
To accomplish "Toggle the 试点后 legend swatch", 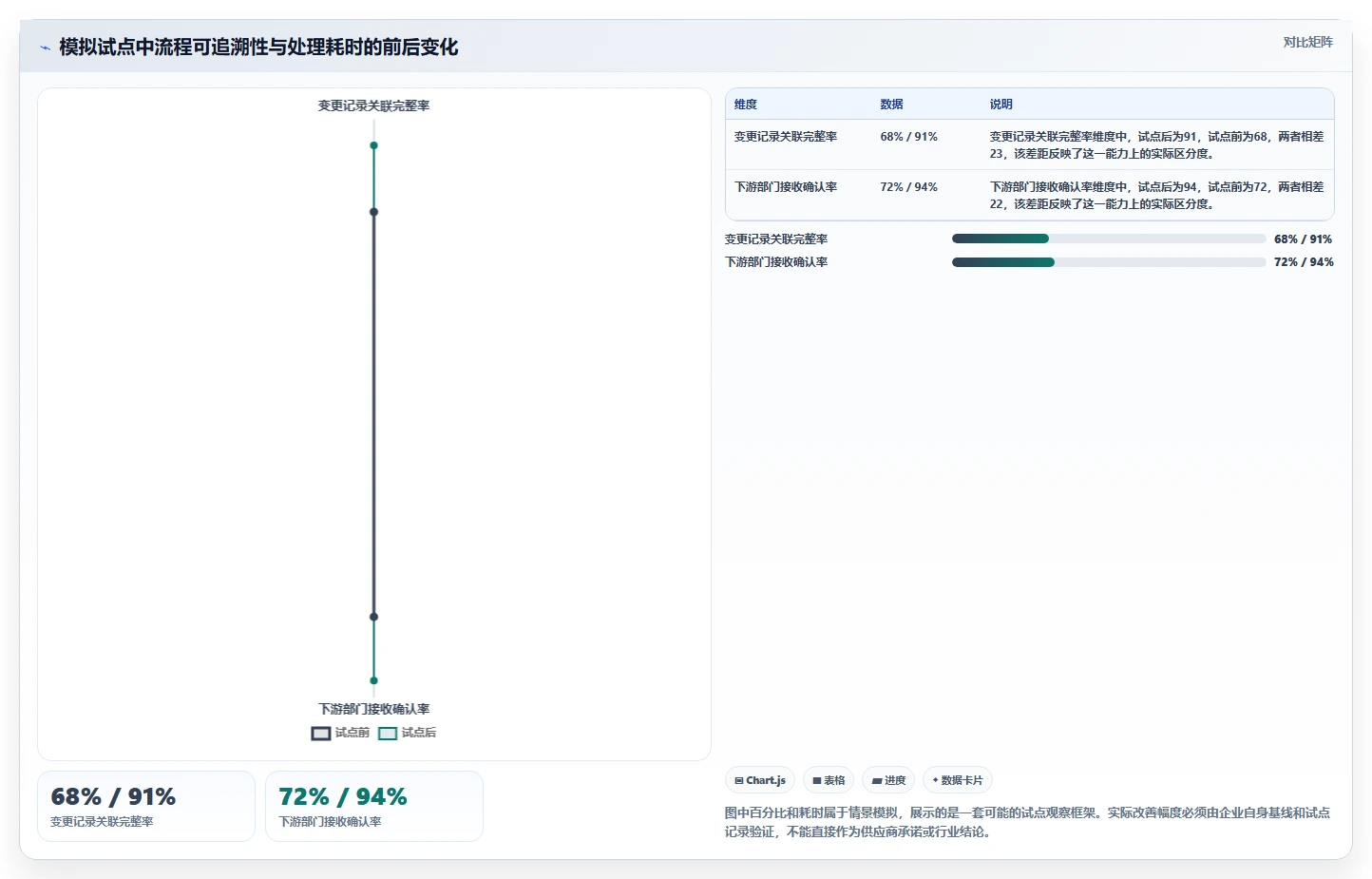I will pyautogui.click(x=388, y=733).
